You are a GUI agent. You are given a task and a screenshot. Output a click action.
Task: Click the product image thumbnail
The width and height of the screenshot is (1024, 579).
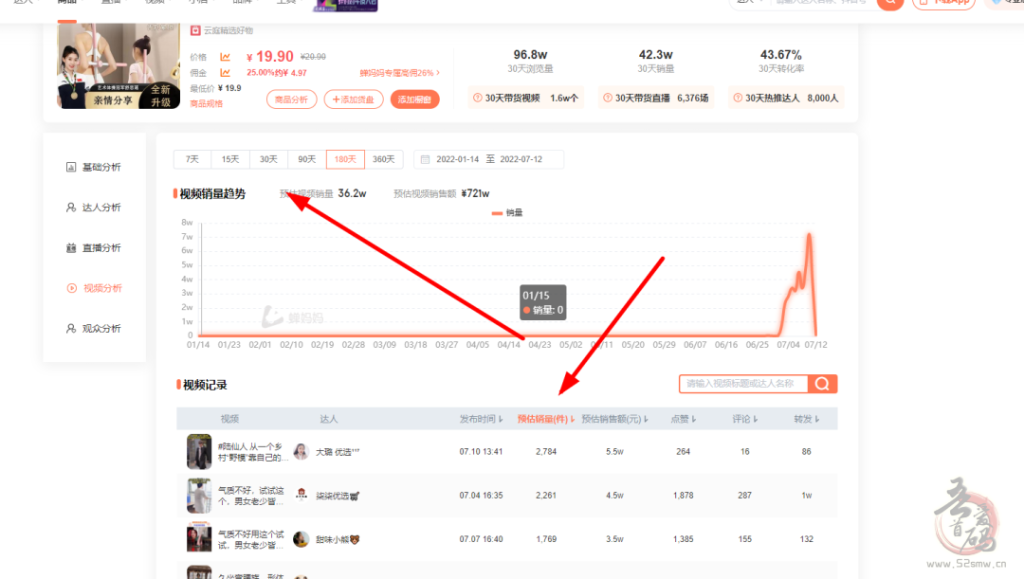pyautogui.click(x=118, y=66)
